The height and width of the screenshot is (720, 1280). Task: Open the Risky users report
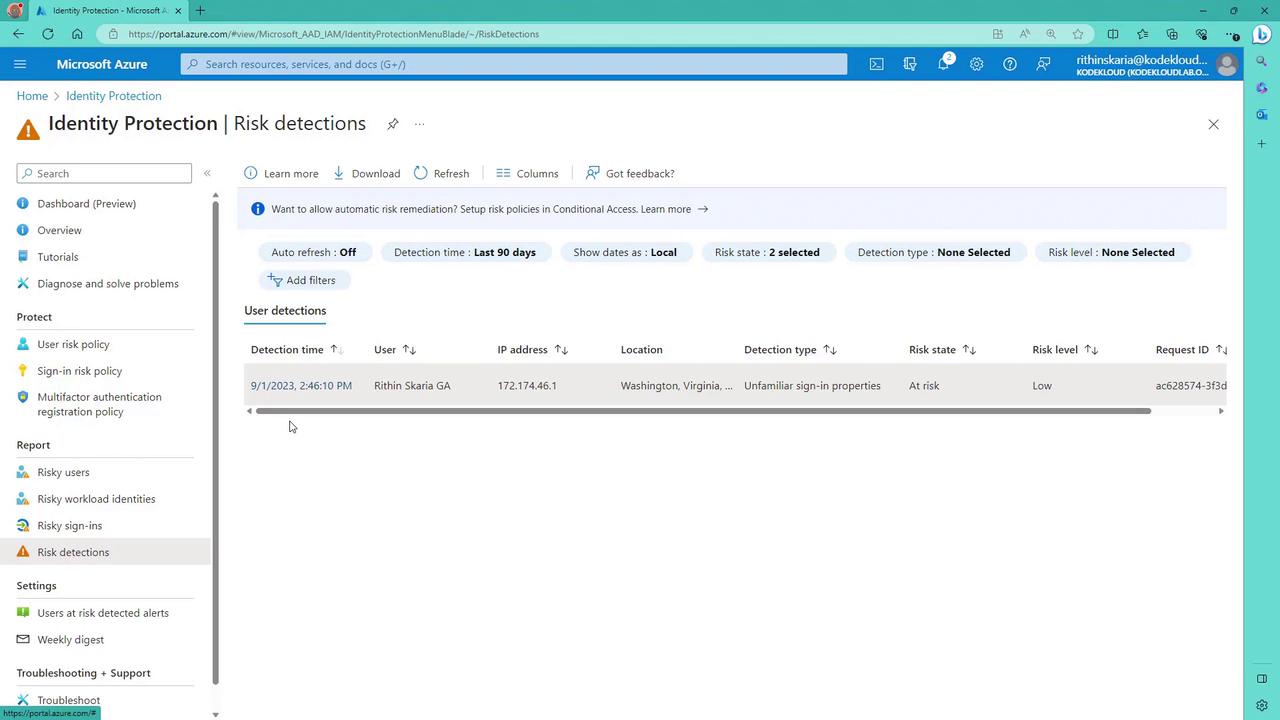coord(63,472)
